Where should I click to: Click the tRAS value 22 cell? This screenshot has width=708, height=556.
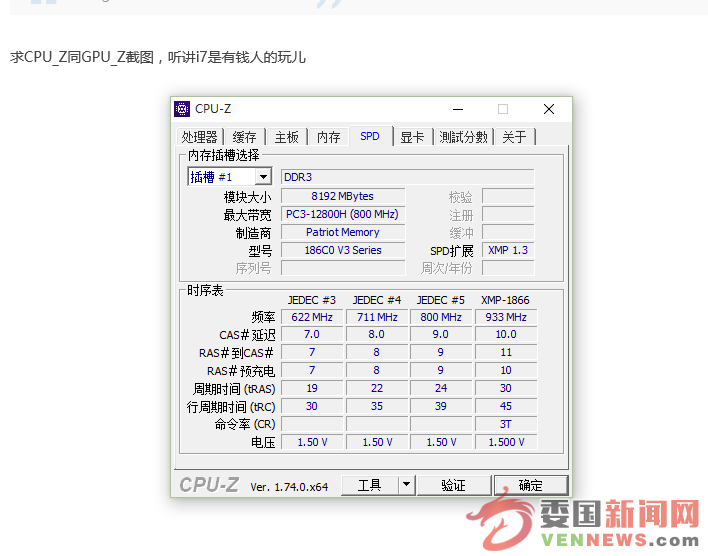click(377, 388)
